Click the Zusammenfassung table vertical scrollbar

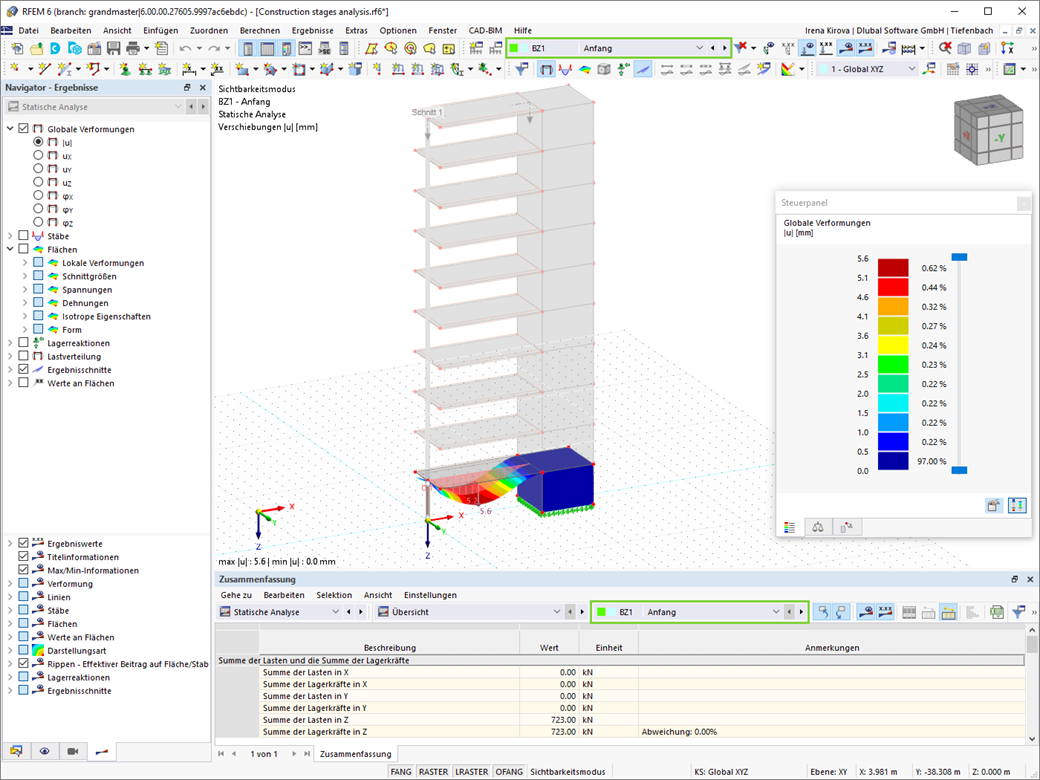1032,684
